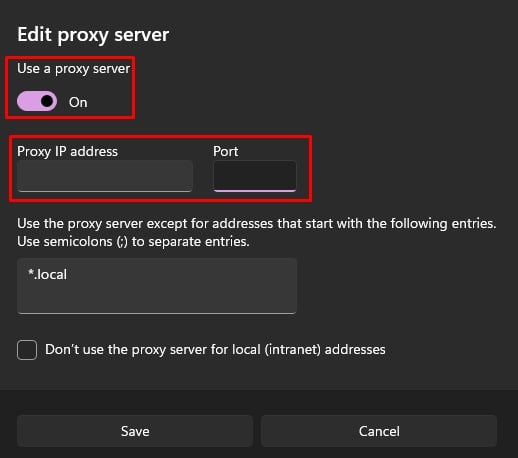Click the Use a proxy server label
This screenshot has height=458, width=518.
74,69
